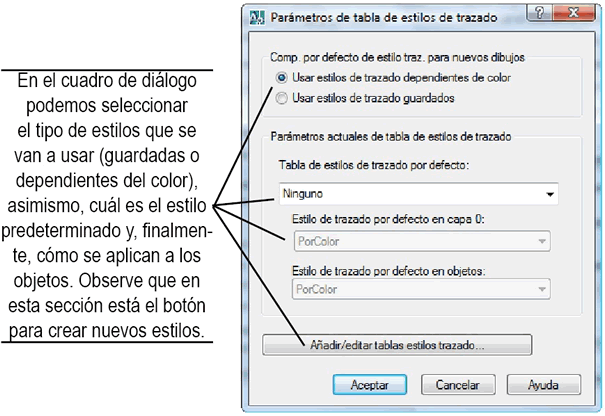Image resolution: width=605 pixels, height=416 pixels.
Task: Click the 'Estilo de trazado por defecto en capa 0:' label
Action: tap(388, 219)
